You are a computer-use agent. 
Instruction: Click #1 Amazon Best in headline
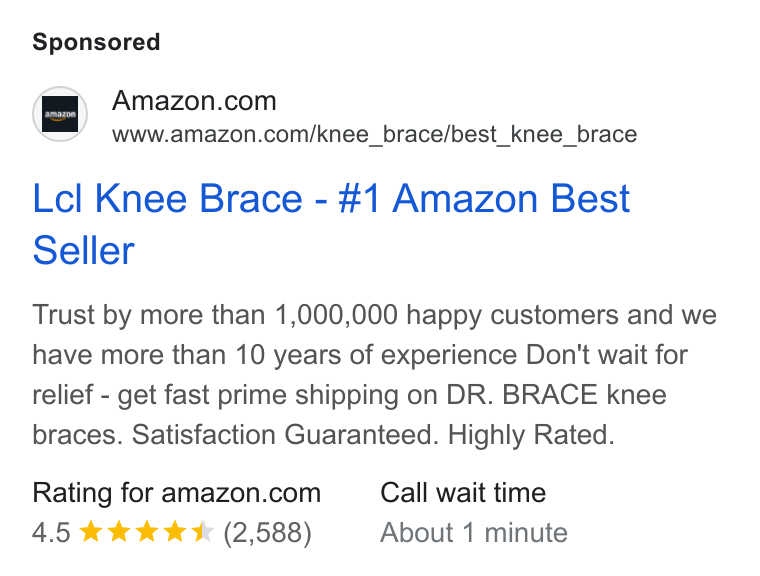[x=484, y=199]
